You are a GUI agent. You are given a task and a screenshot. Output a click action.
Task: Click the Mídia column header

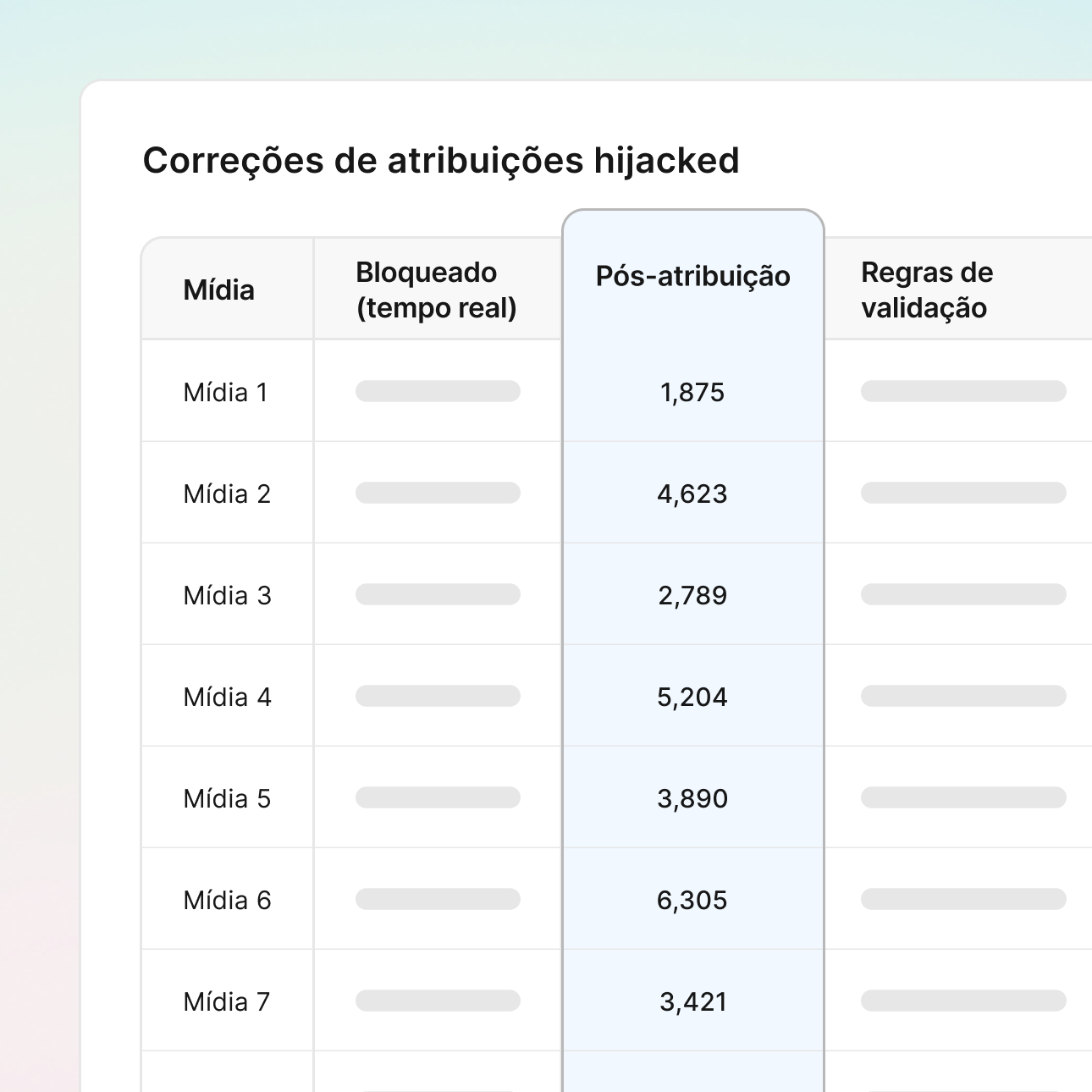218,290
